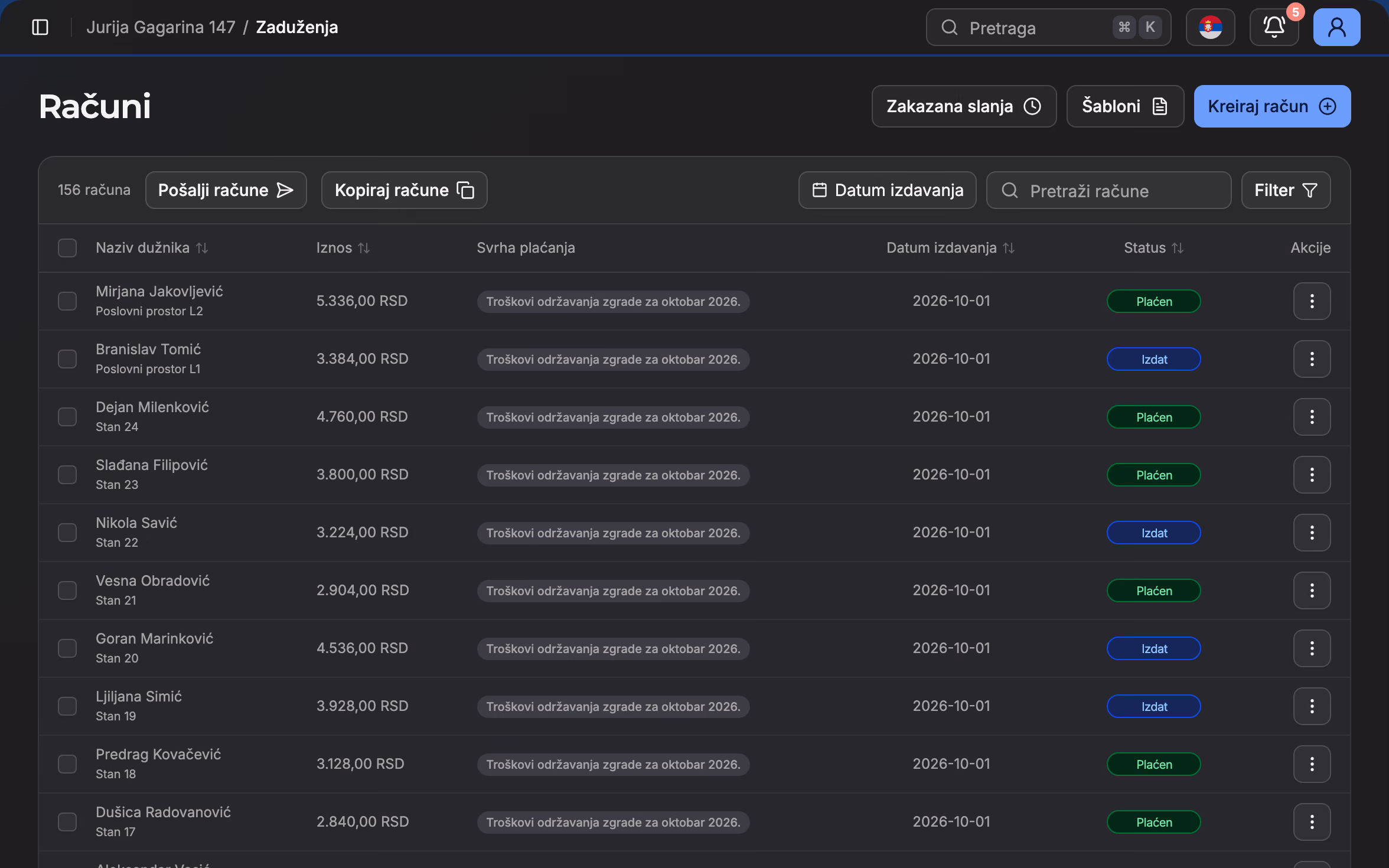Open the user profile avatar

[x=1336, y=27]
